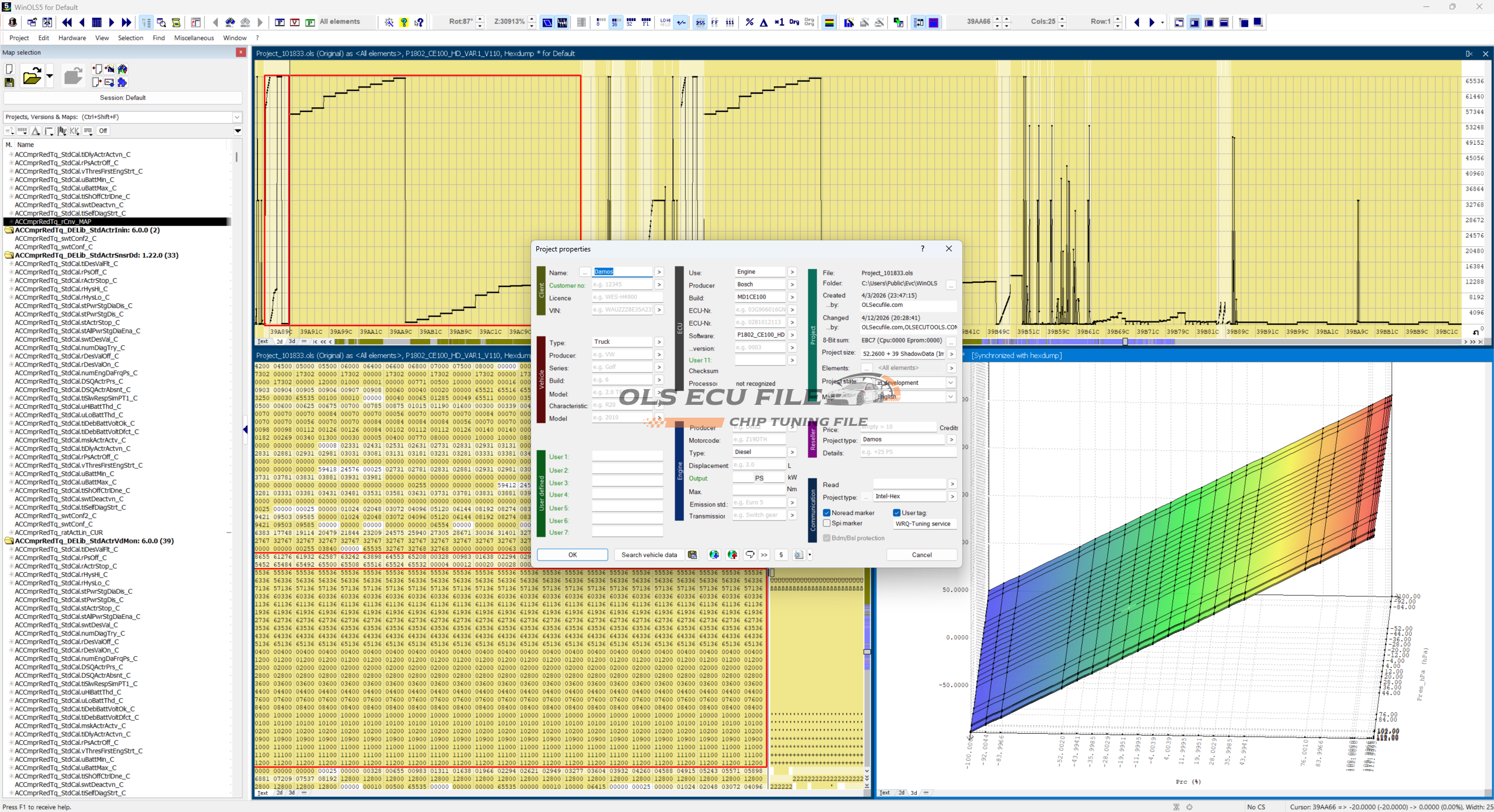The height and width of the screenshot is (812, 1494).
Task: Click the hexdump vertical scrollbar thumb
Action: (x=867, y=652)
